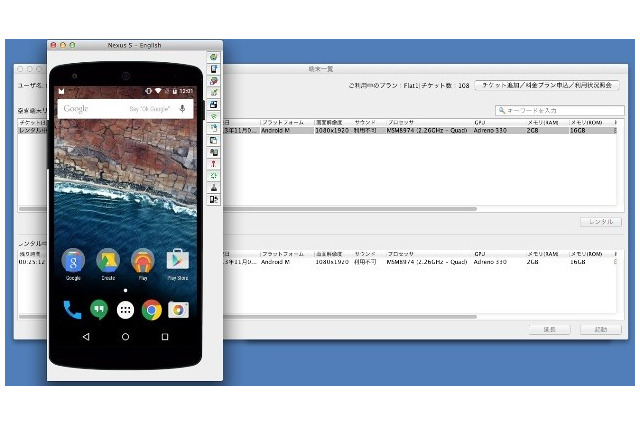Tap the Android Recents square button

(x=165, y=337)
